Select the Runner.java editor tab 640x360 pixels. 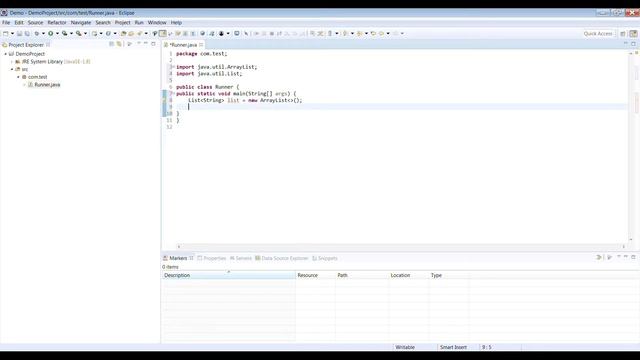(x=183, y=44)
